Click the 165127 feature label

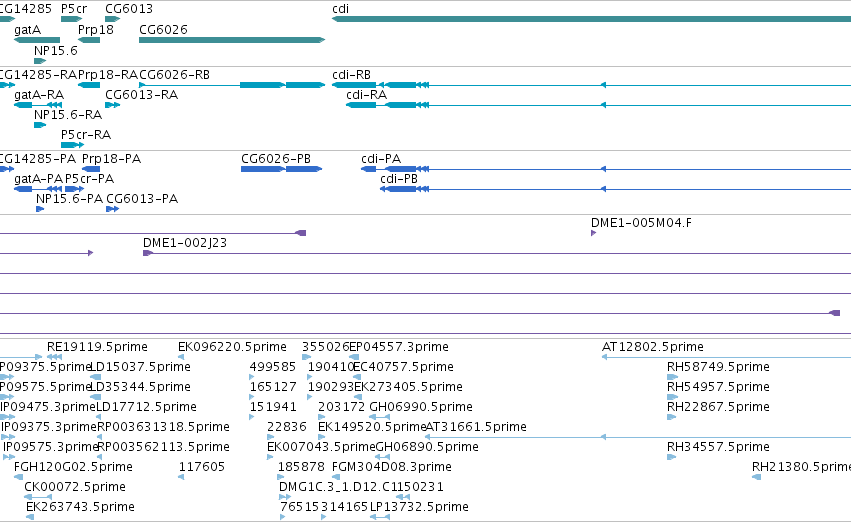[x=273, y=387]
